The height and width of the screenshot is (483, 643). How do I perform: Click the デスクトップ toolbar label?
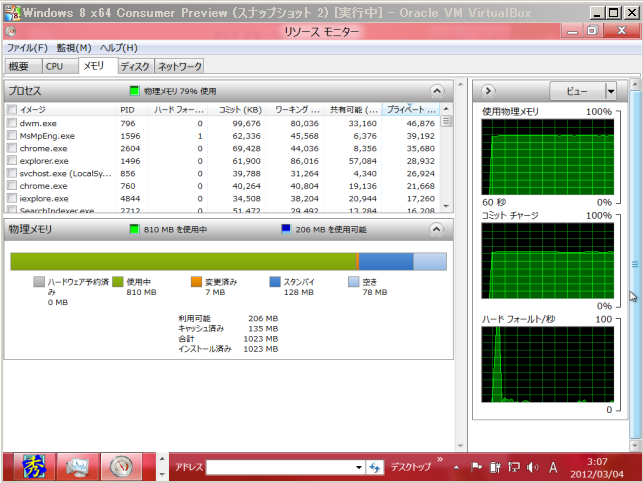point(410,467)
